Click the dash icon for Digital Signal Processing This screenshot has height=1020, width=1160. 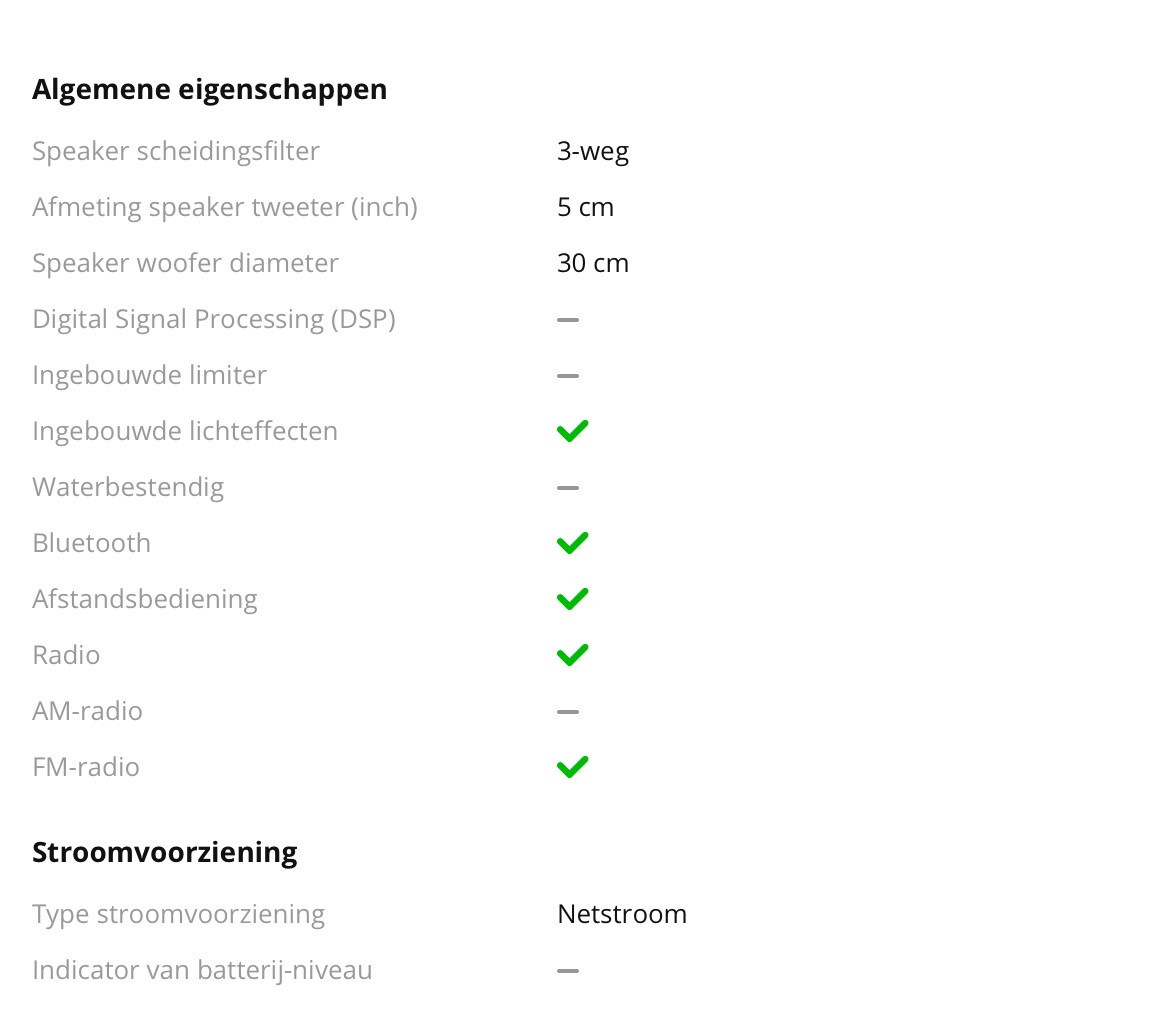[568, 320]
